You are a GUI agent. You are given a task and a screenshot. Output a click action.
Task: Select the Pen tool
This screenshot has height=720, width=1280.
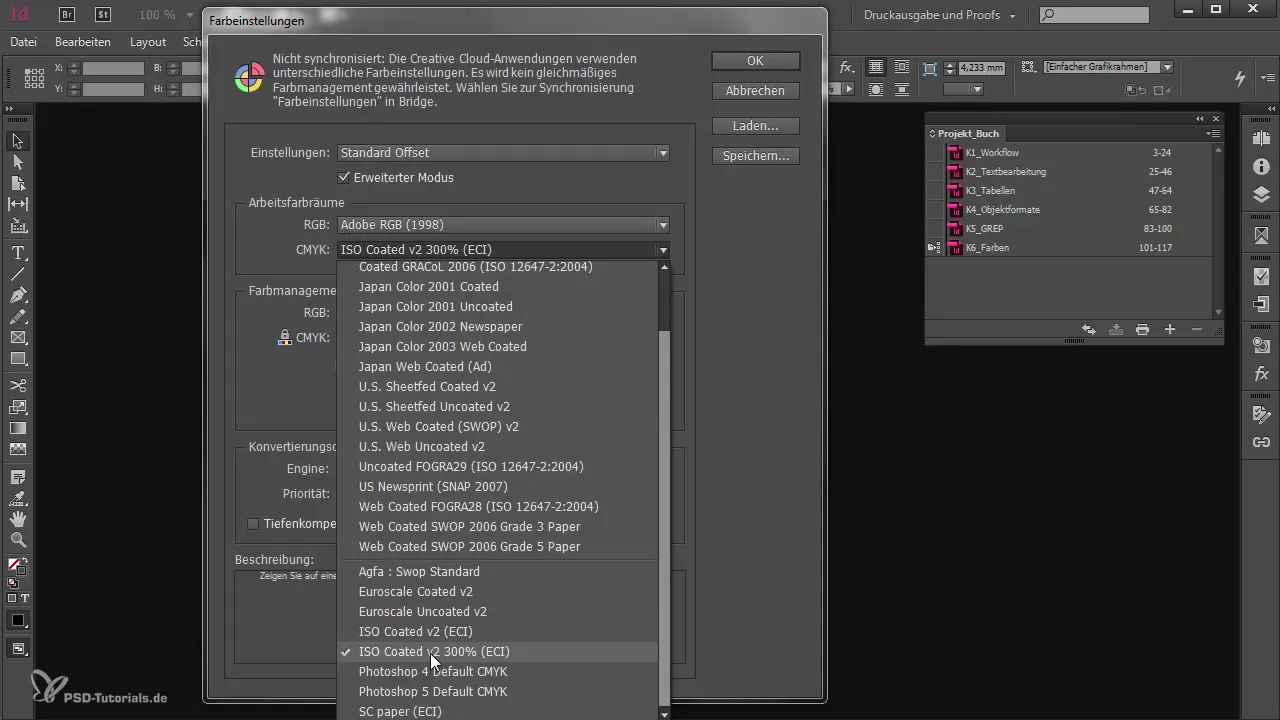[x=18, y=295]
